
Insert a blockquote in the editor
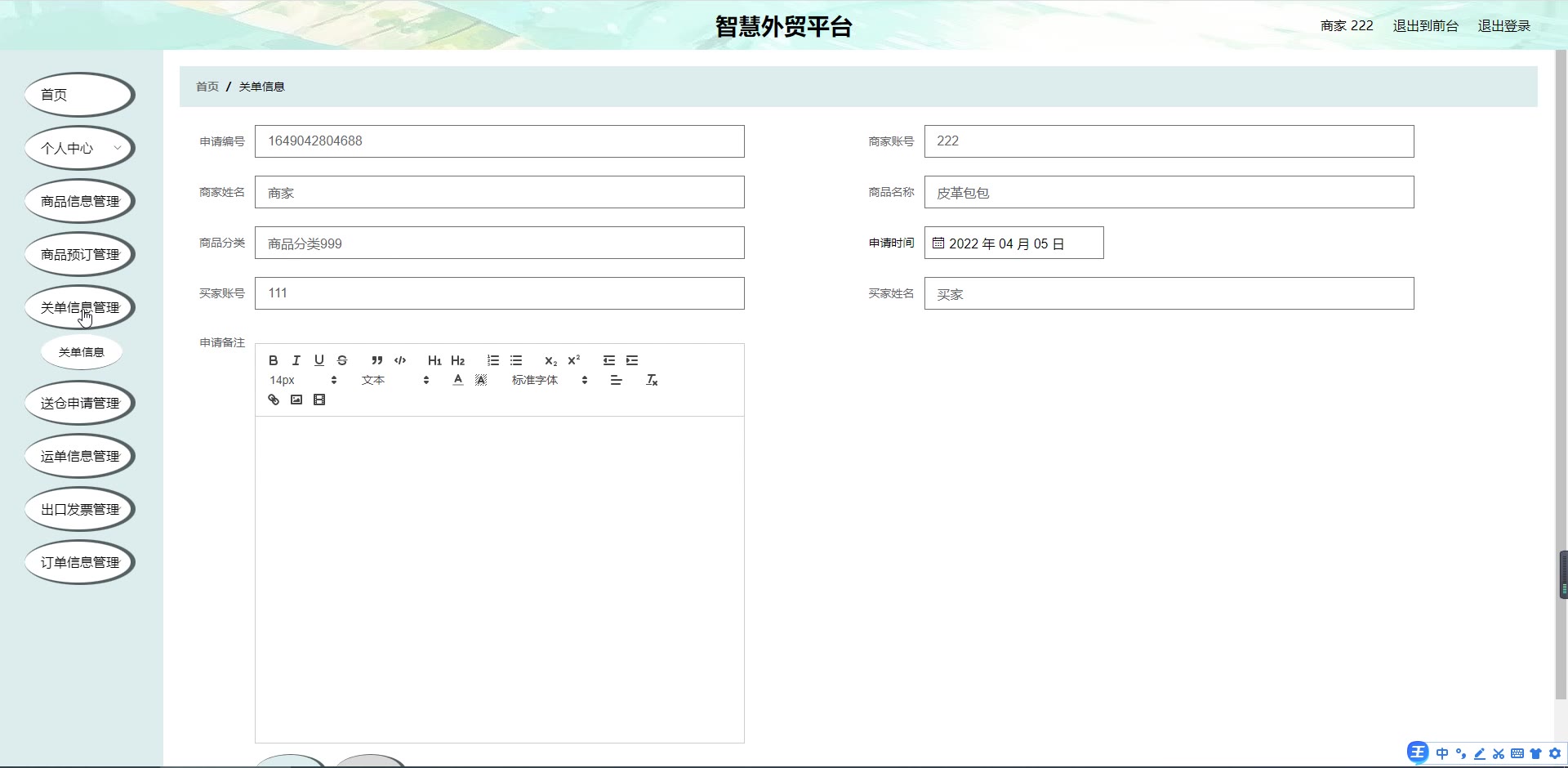377,360
